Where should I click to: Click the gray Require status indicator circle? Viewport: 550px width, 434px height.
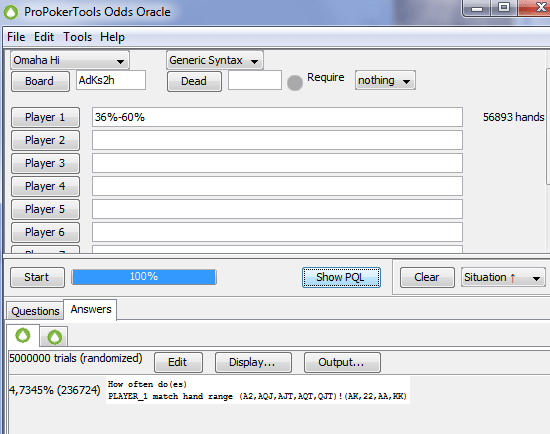pyautogui.click(x=295, y=83)
